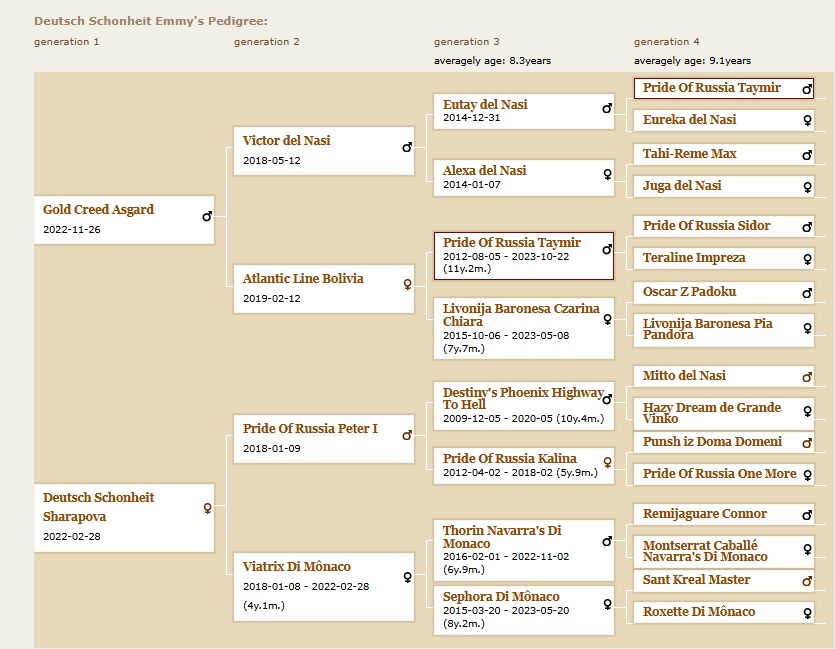835x649 pixels.
Task: Open Hazy Dream de Grande Vinko
Action: point(711,413)
